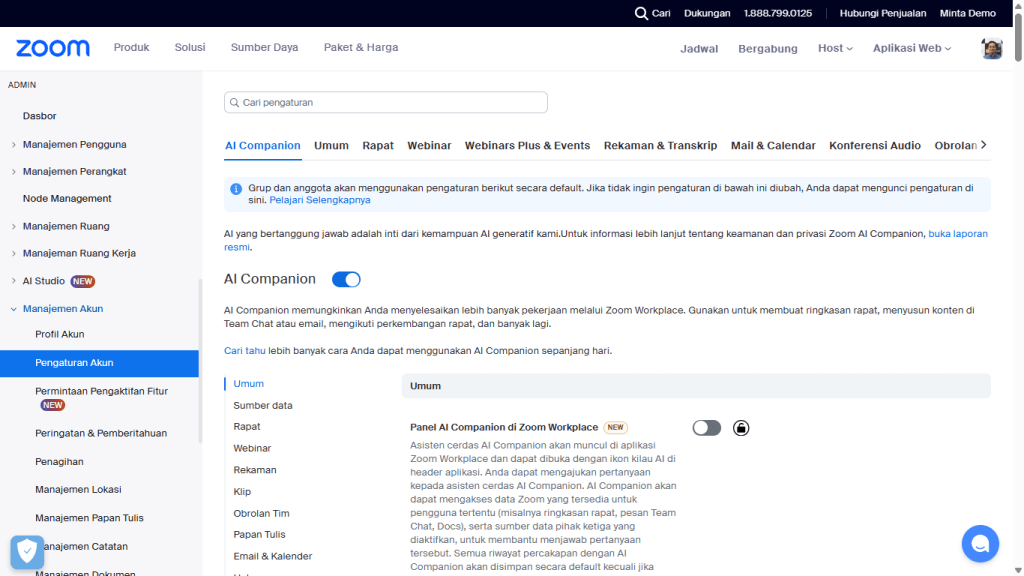
Task: Click the shield icon at the bottom left
Action: click(x=26, y=551)
